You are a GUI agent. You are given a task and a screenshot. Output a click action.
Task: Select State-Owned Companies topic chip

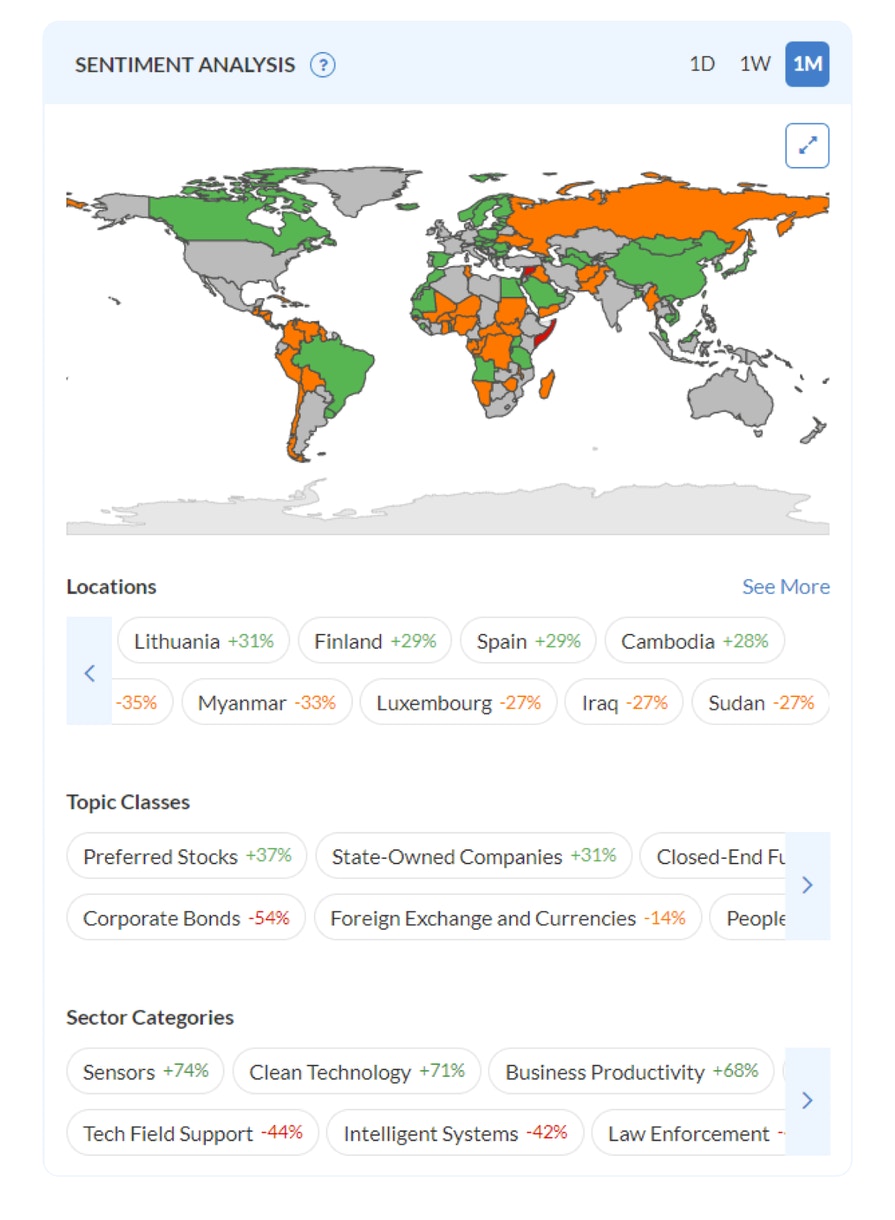click(x=474, y=857)
